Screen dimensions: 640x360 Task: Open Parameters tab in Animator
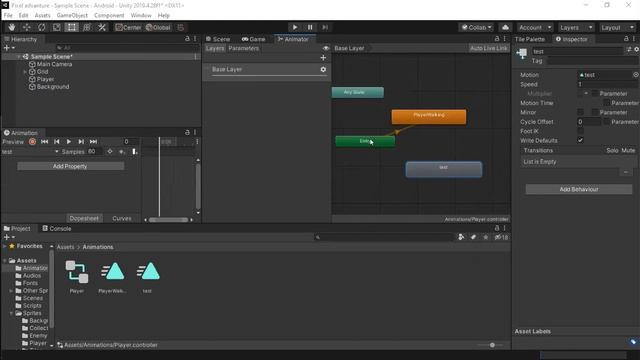244,48
